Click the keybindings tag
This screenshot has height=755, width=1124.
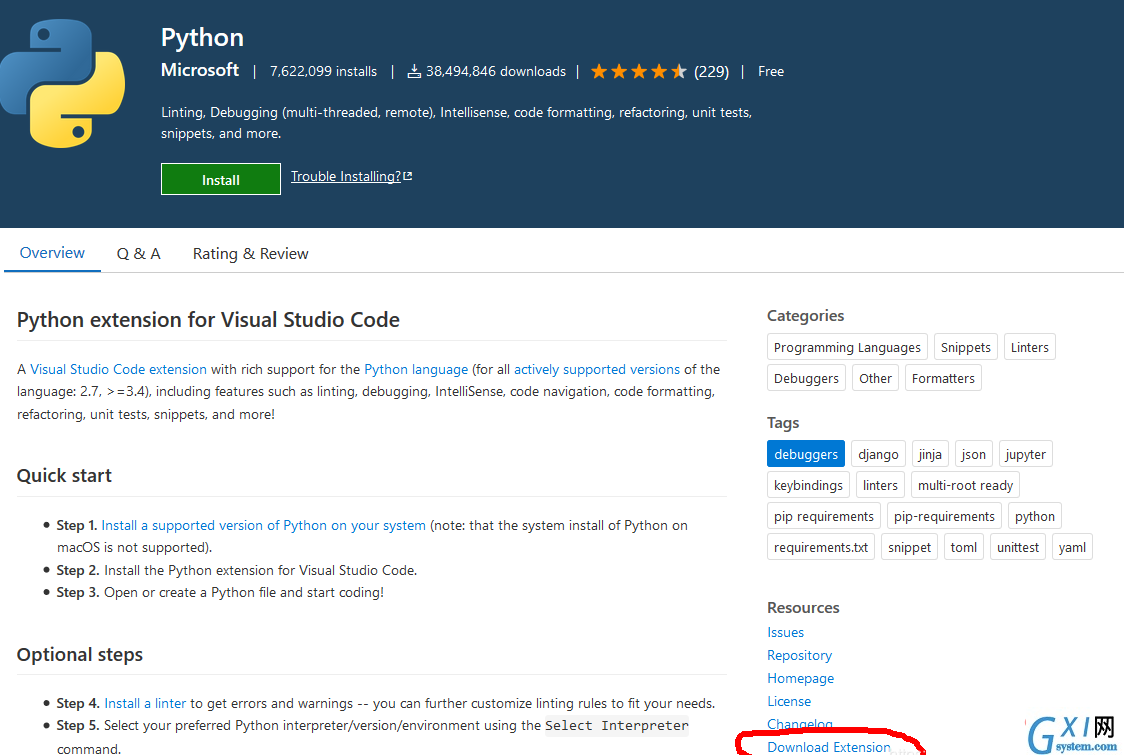[809, 485]
